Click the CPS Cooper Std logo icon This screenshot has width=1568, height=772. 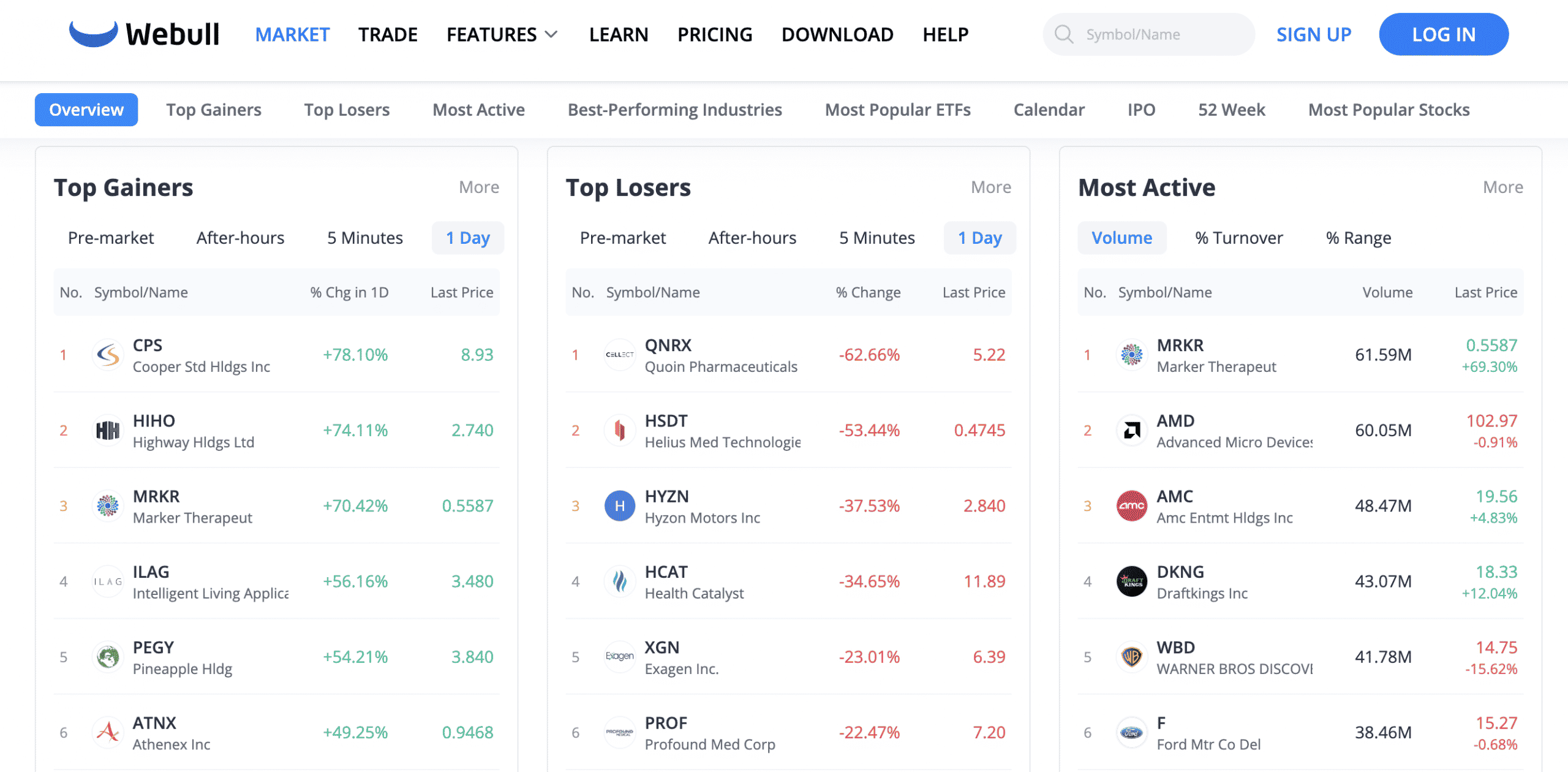click(108, 355)
